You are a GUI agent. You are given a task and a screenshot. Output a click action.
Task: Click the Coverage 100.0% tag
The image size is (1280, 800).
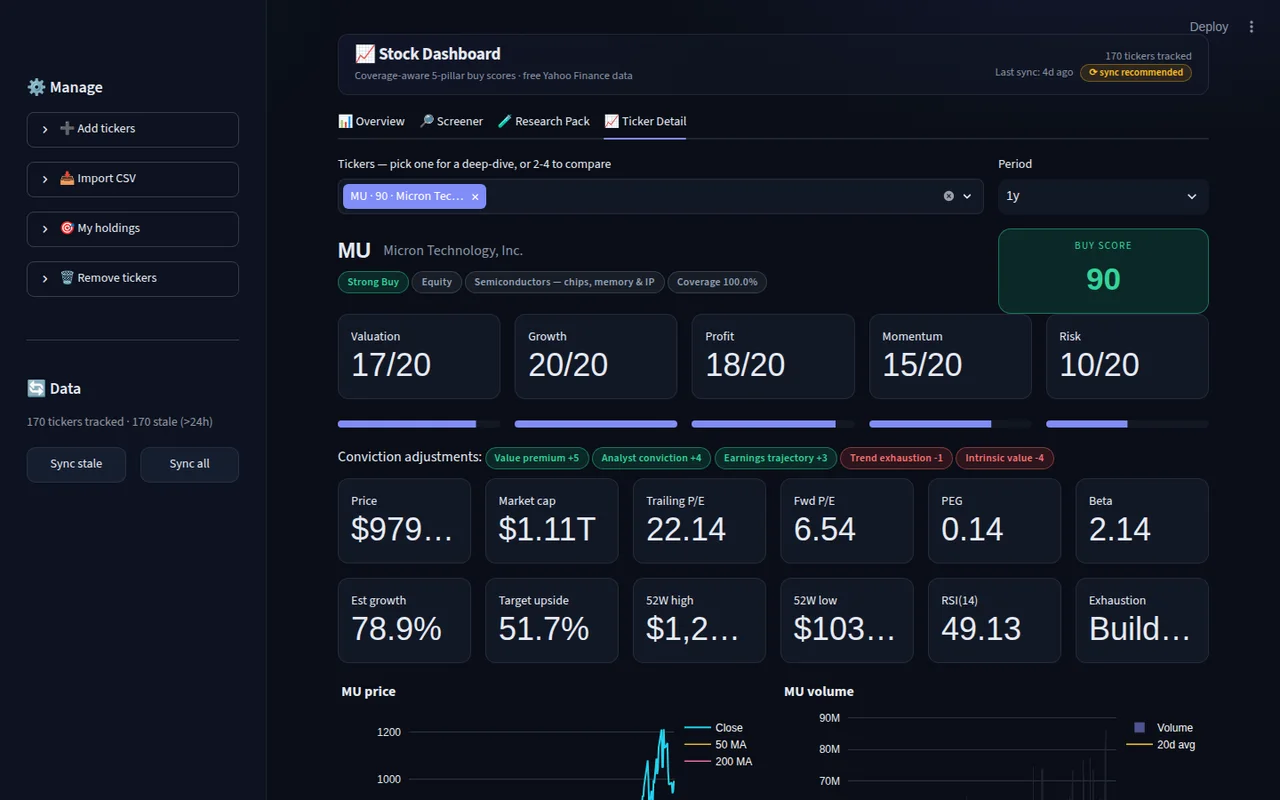[x=717, y=282]
